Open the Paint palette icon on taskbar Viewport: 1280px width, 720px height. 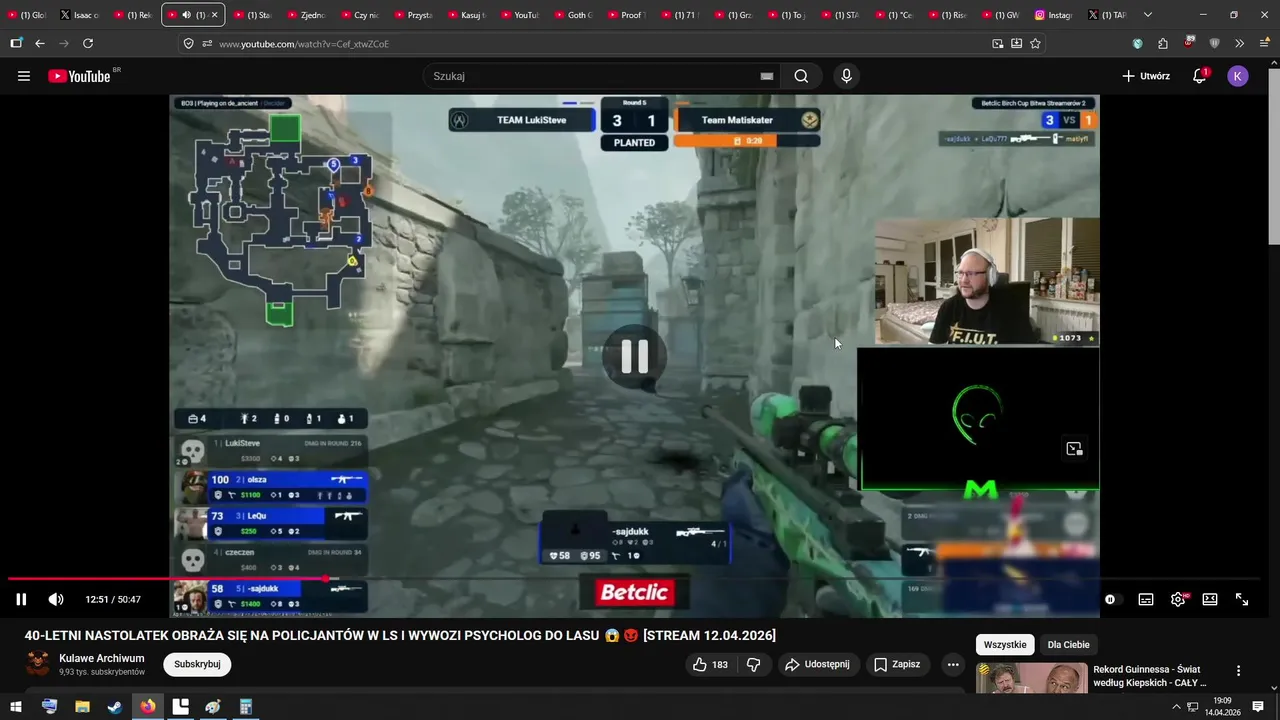coord(213,707)
